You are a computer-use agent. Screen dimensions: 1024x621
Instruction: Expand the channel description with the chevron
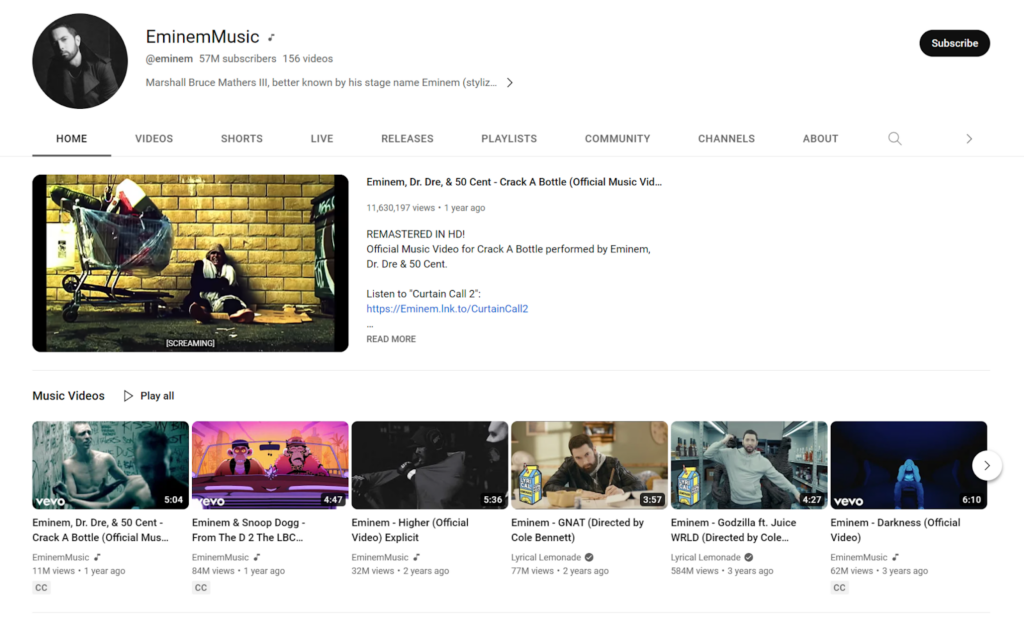point(509,82)
